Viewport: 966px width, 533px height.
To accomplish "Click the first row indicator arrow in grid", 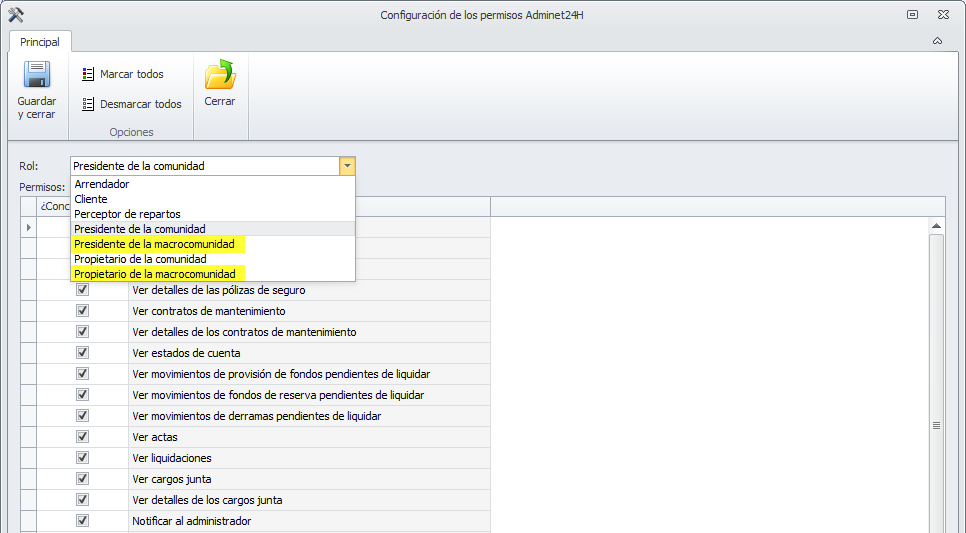I will click(x=28, y=227).
